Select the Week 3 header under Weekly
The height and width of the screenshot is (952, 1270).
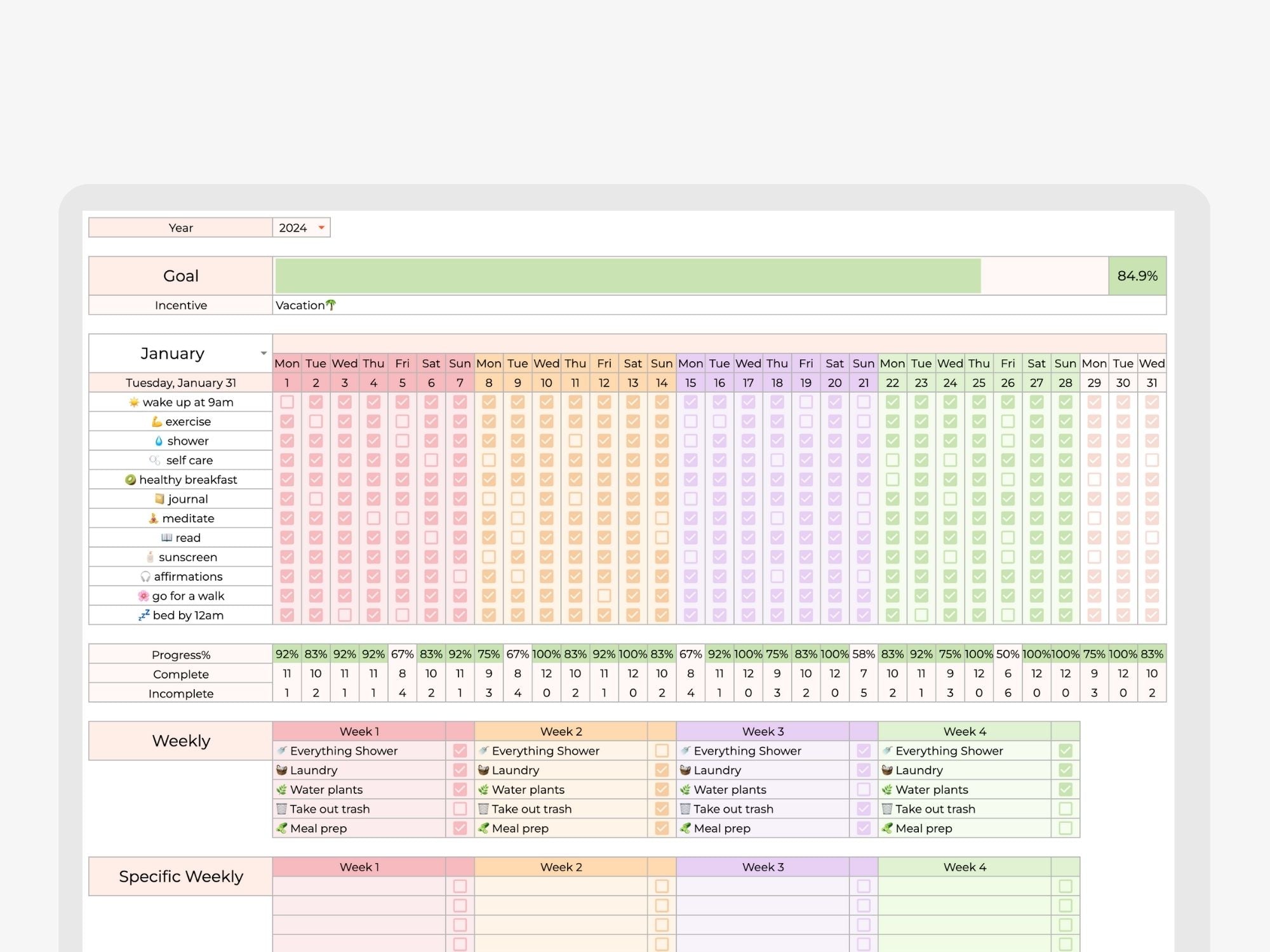point(763,732)
